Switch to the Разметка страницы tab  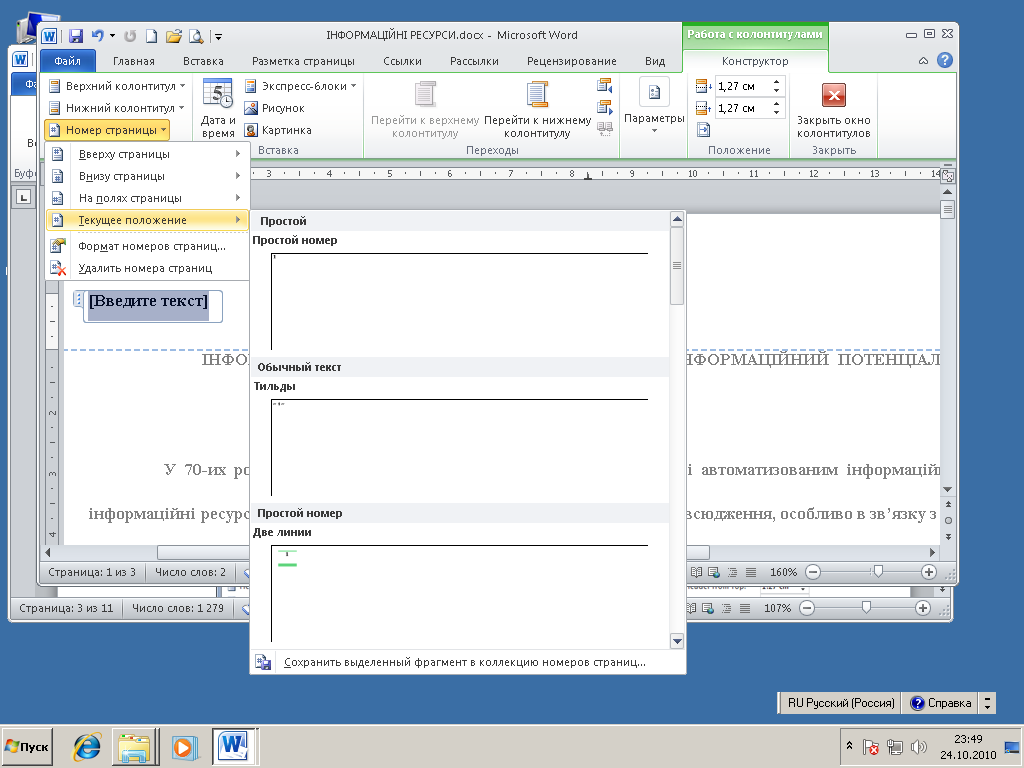tap(303, 61)
